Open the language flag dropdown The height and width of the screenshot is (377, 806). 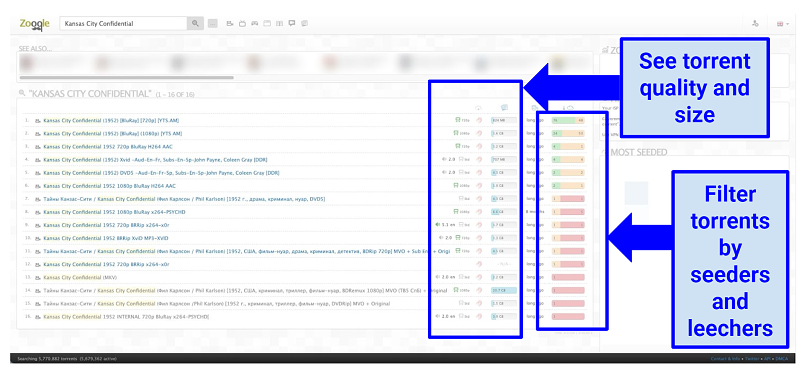point(782,24)
